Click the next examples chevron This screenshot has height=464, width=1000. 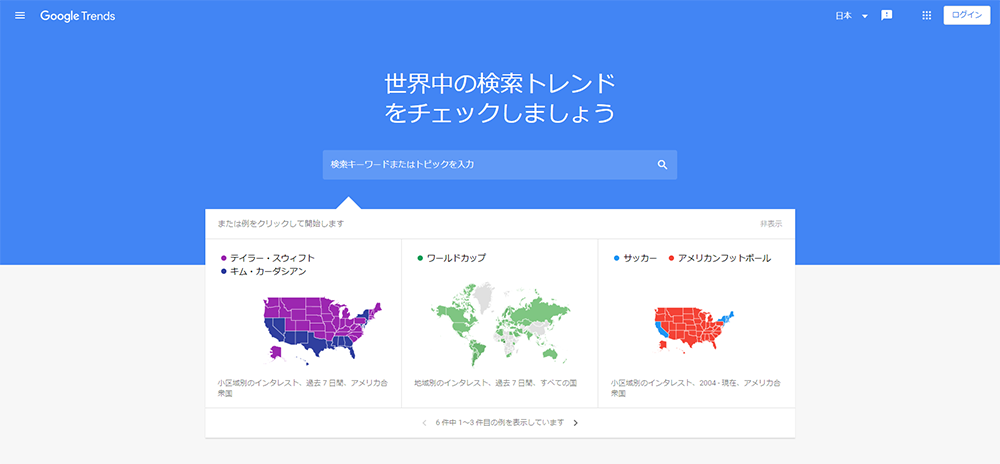click(575, 423)
